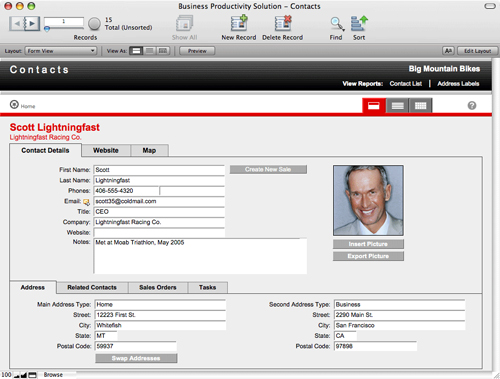
Task: Open help question mark icon
Action: point(472,106)
